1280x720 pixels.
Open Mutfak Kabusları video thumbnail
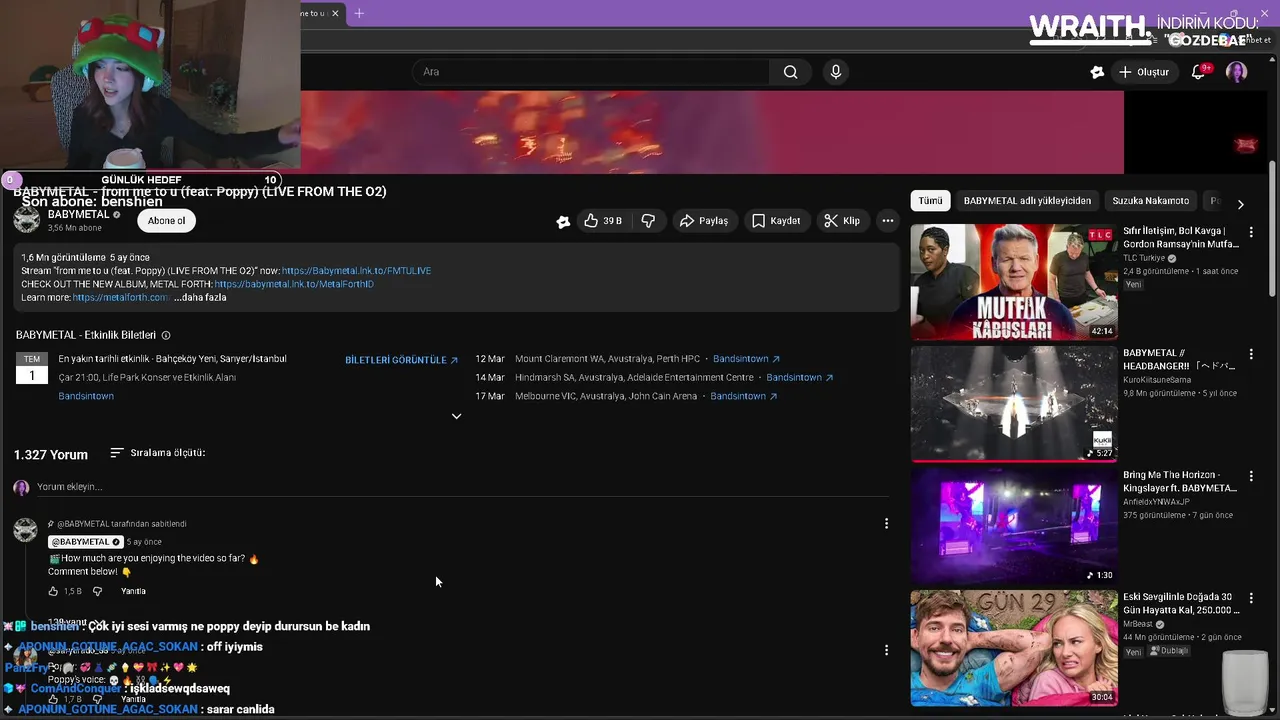1014,282
